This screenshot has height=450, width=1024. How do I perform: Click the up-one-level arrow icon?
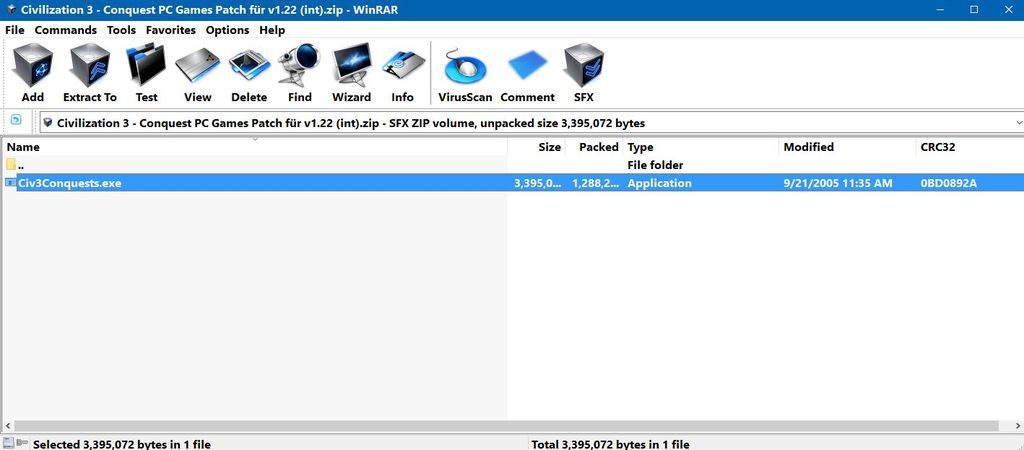16,120
